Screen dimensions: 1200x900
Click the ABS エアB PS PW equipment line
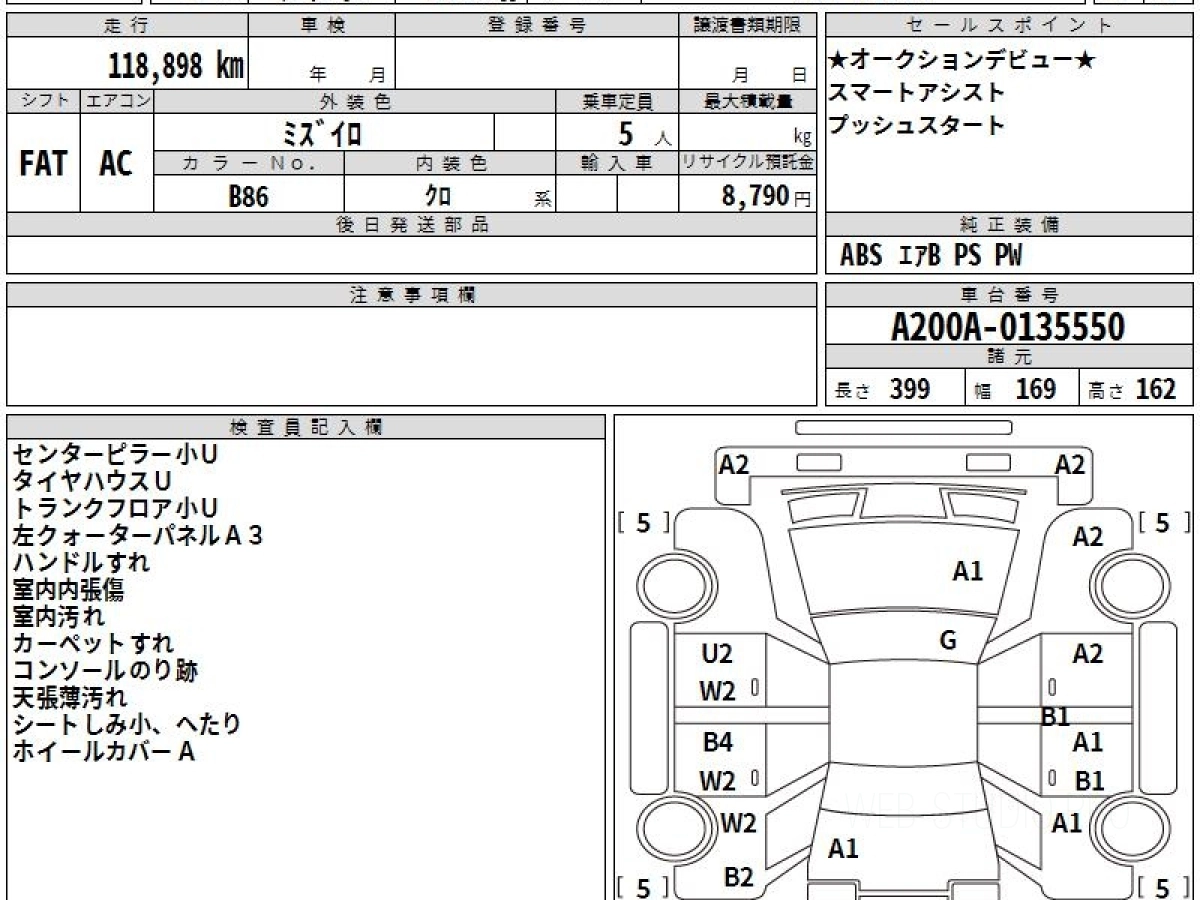[x=931, y=256]
